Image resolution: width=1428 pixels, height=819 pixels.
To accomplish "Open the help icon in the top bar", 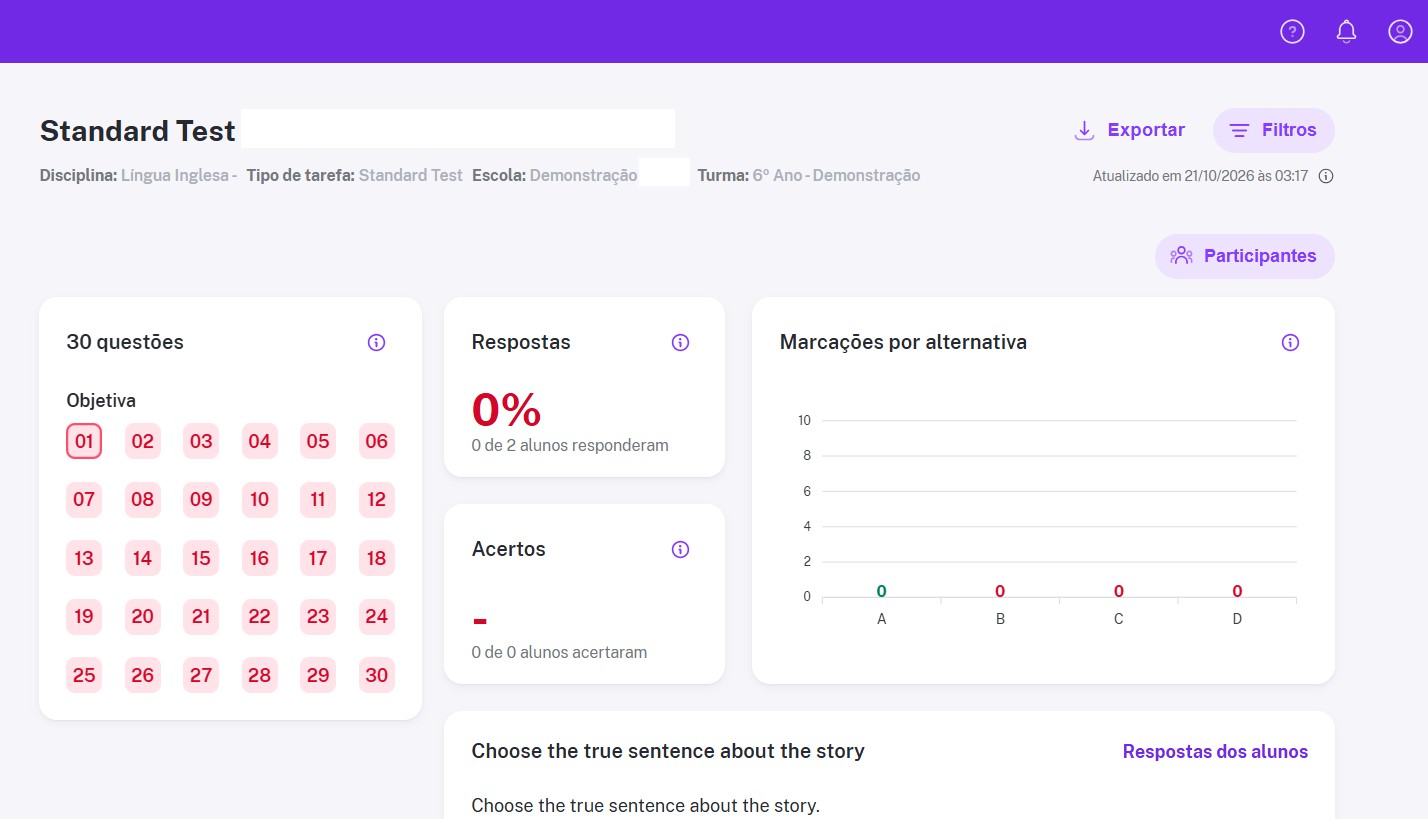I will (x=1292, y=32).
